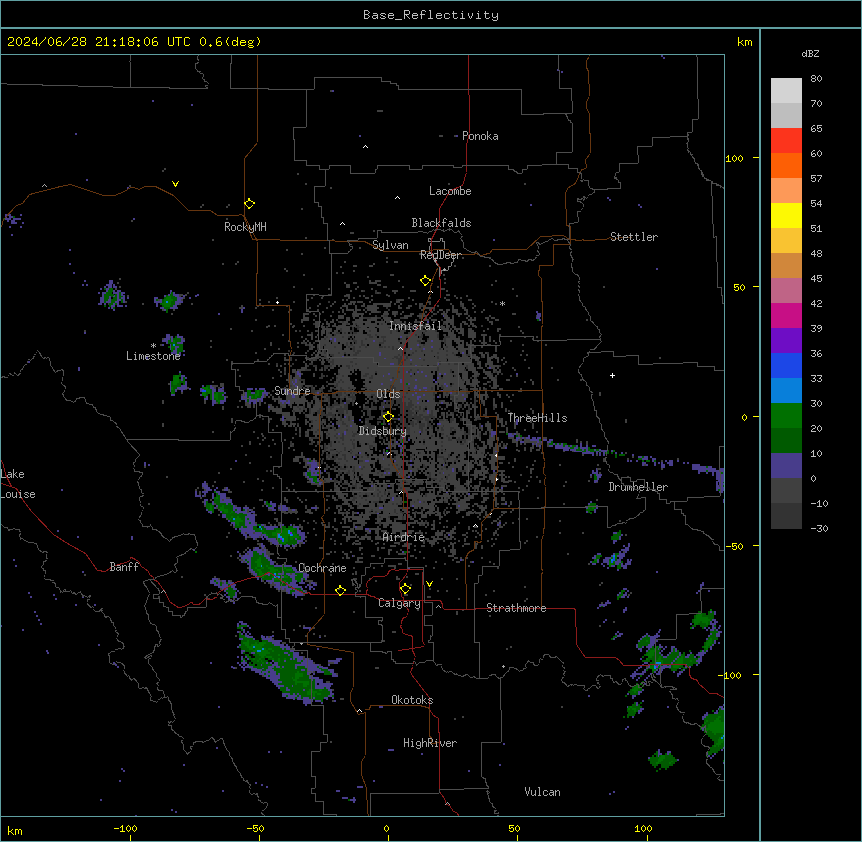This screenshot has height=842, width=862.
Task: Pick the yellow 51-54 dBZ legend swatch
Action: [786, 215]
